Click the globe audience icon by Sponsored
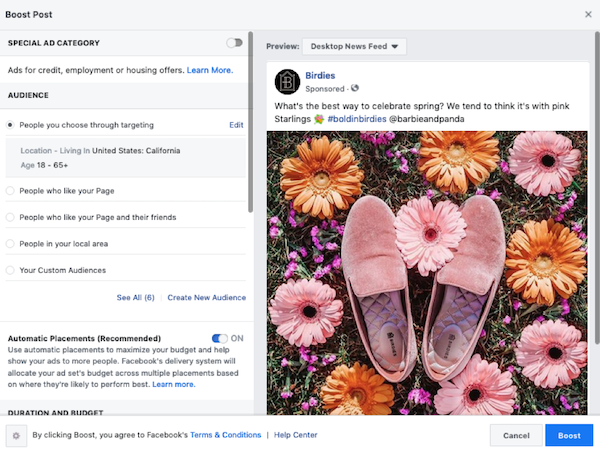 [x=355, y=88]
